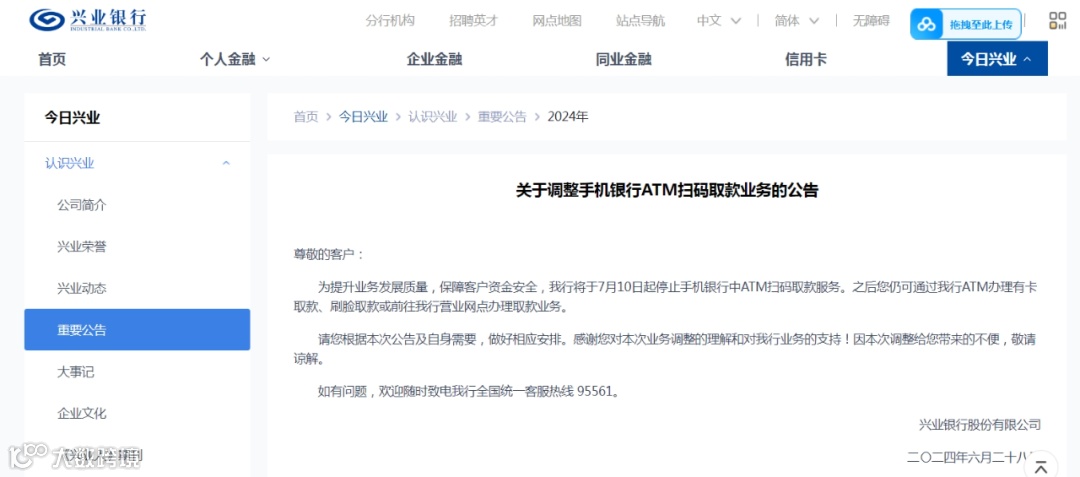Open the QR code grid icon
Viewport: 1080px width, 477px height.
(1057, 21)
